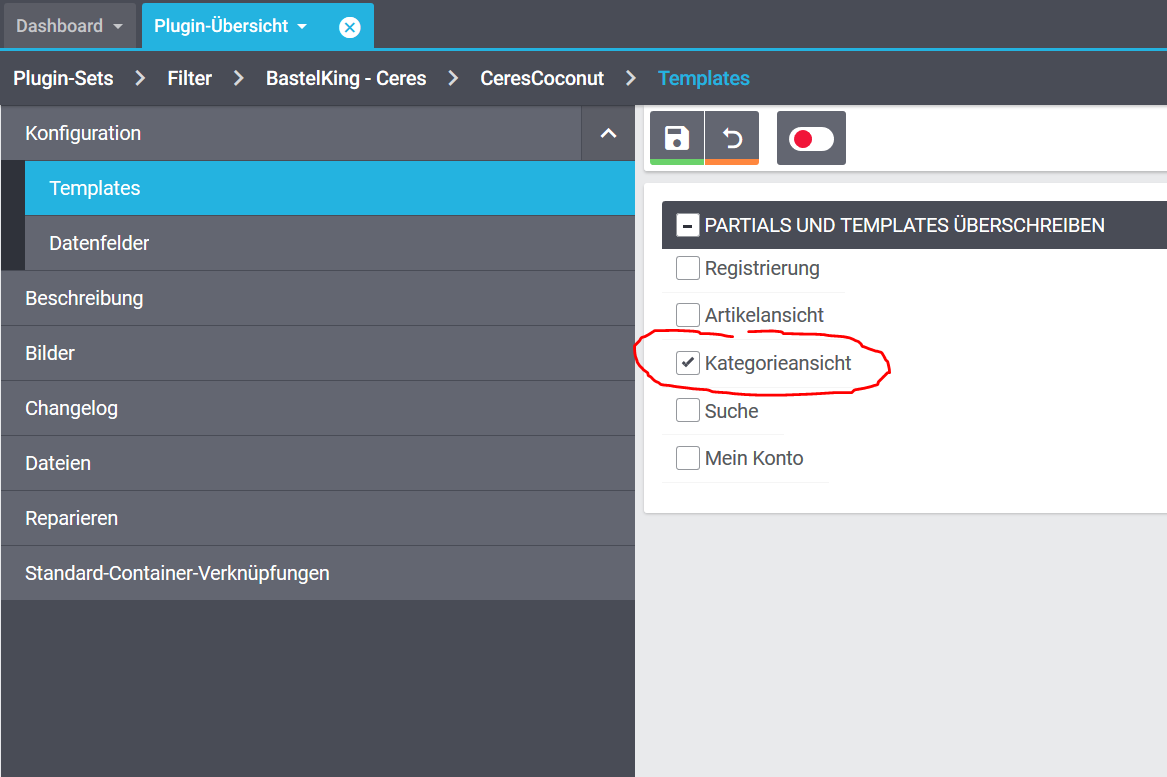Viewport: 1167px width, 777px height.
Task: Open the Beschreibung sidebar entry
Action: pyautogui.click(x=318, y=298)
